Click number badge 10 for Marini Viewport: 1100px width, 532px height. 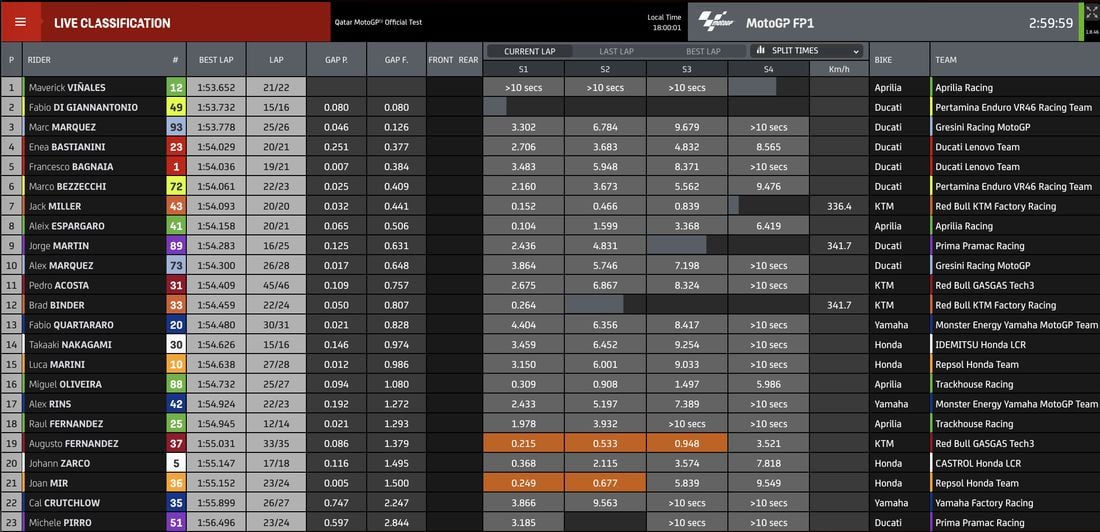pos(175,364)
